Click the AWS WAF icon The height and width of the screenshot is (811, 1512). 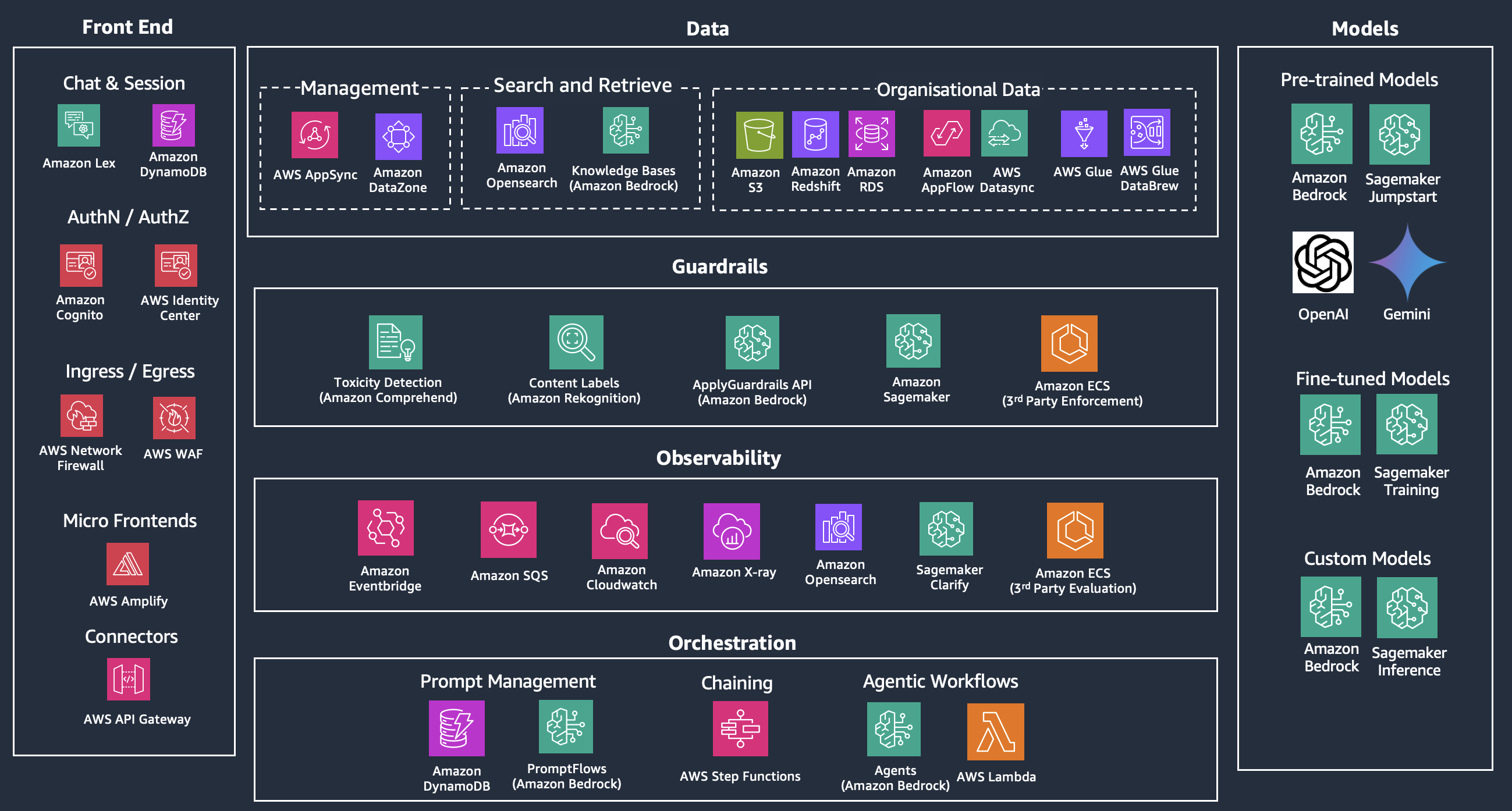pos(174,418)
